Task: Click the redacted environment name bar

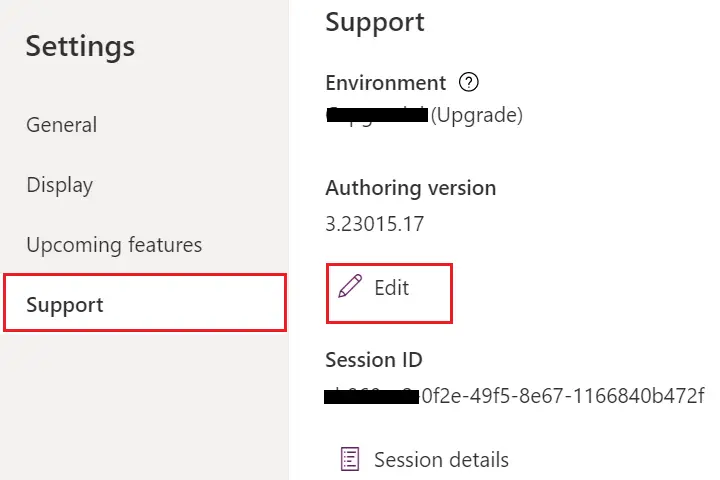Action: tap(377, 115)
